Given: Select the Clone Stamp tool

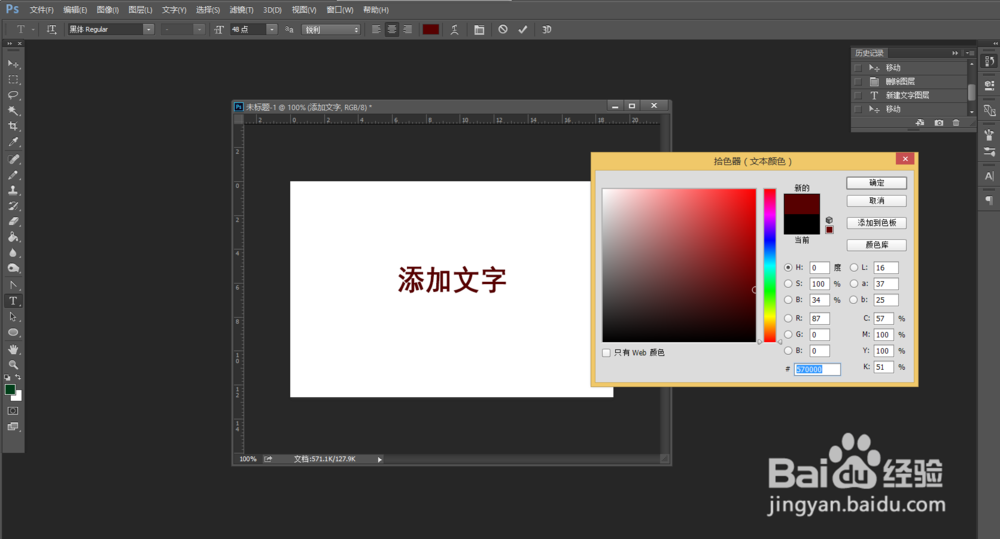Looking at the screenshot, I should (13, 190).
